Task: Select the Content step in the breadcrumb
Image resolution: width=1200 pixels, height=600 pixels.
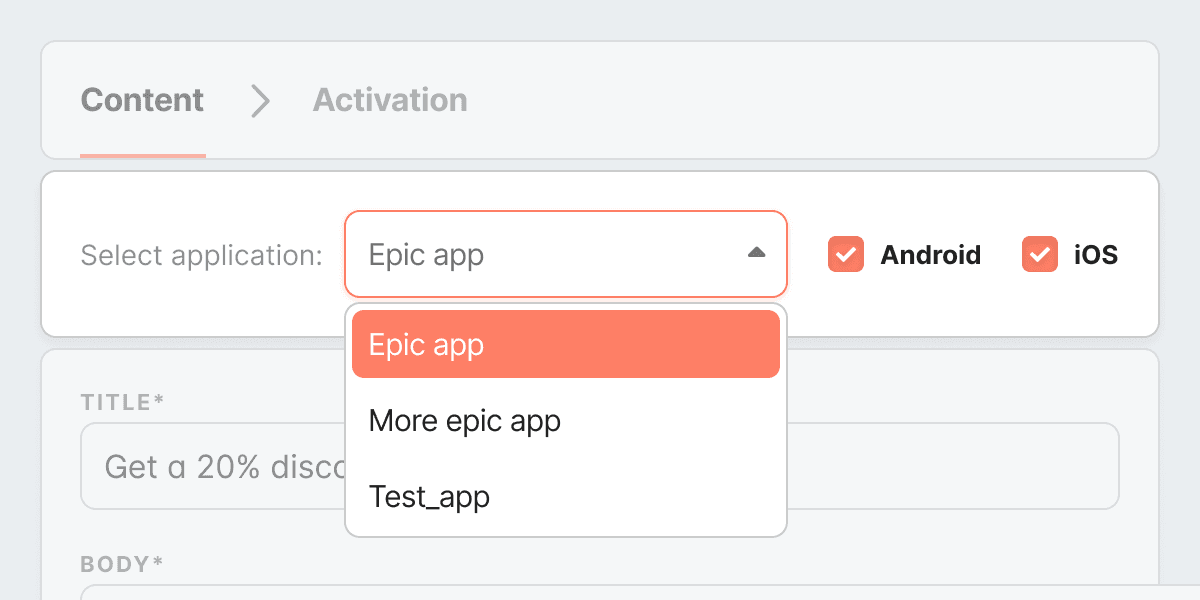Action: click(x=142, y=100)
